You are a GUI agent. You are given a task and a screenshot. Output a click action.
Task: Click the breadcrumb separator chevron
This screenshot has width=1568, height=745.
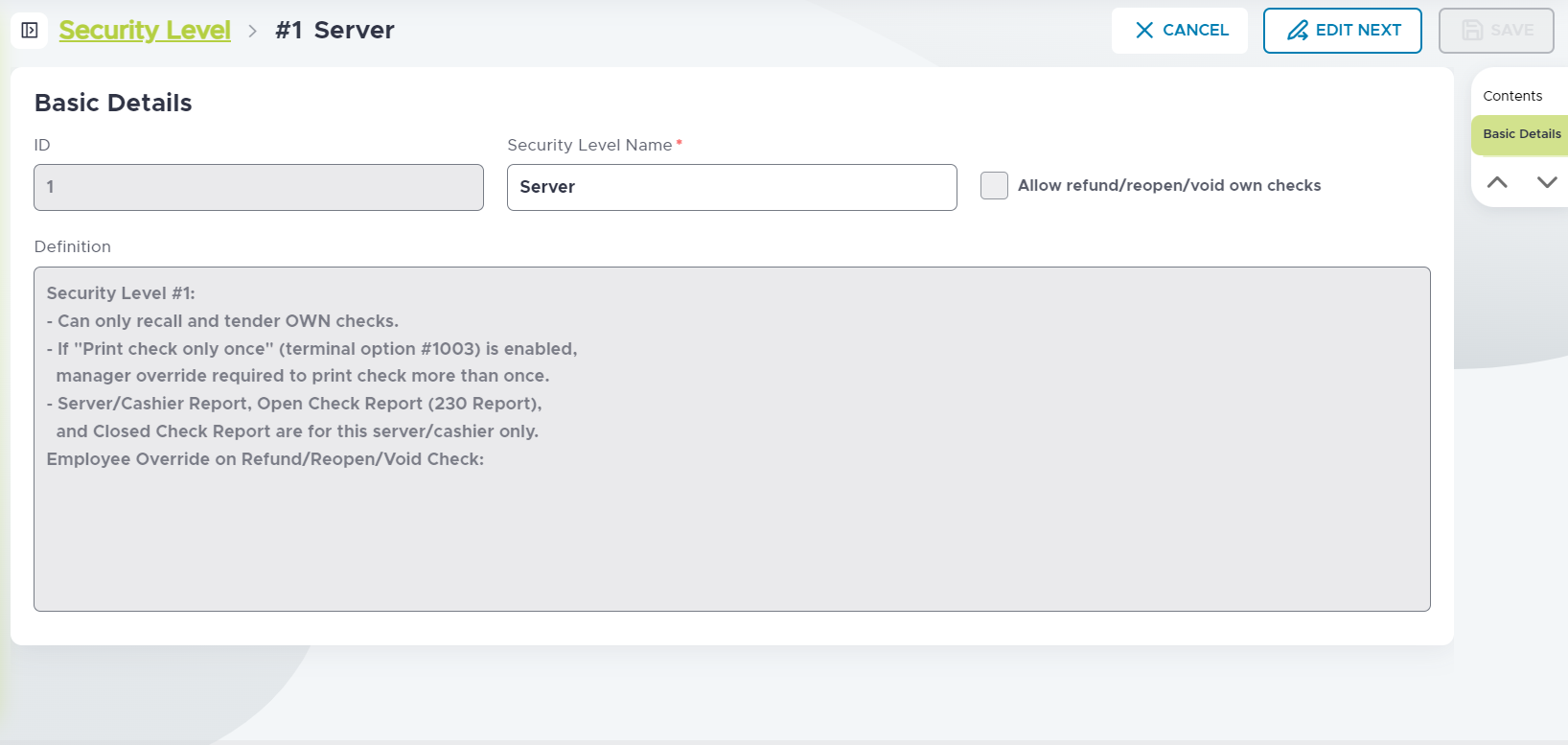coord(253,31)
